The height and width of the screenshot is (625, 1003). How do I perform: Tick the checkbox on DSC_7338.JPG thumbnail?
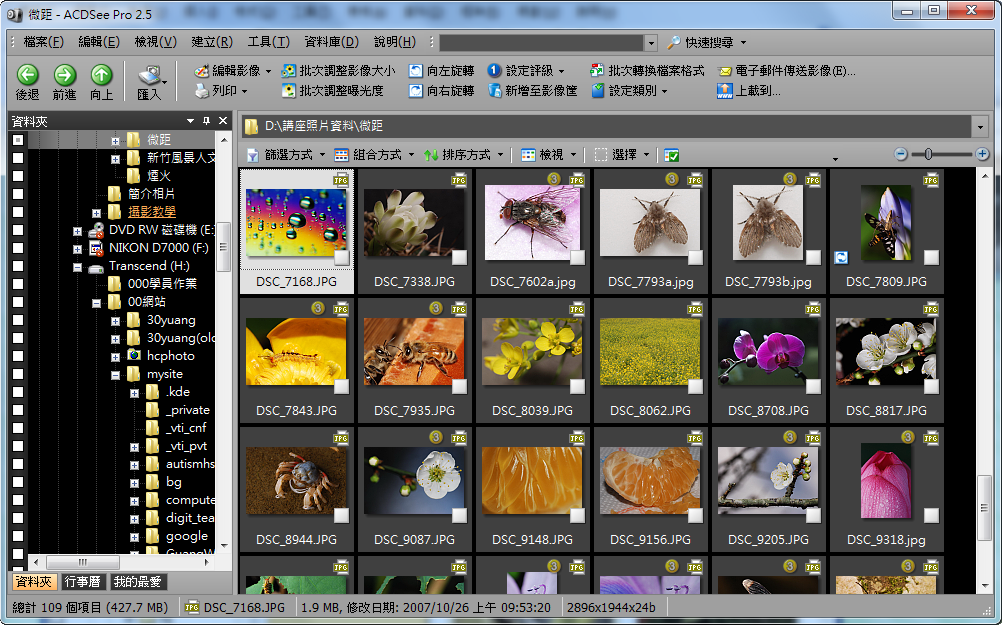click(x=459, y=258)
